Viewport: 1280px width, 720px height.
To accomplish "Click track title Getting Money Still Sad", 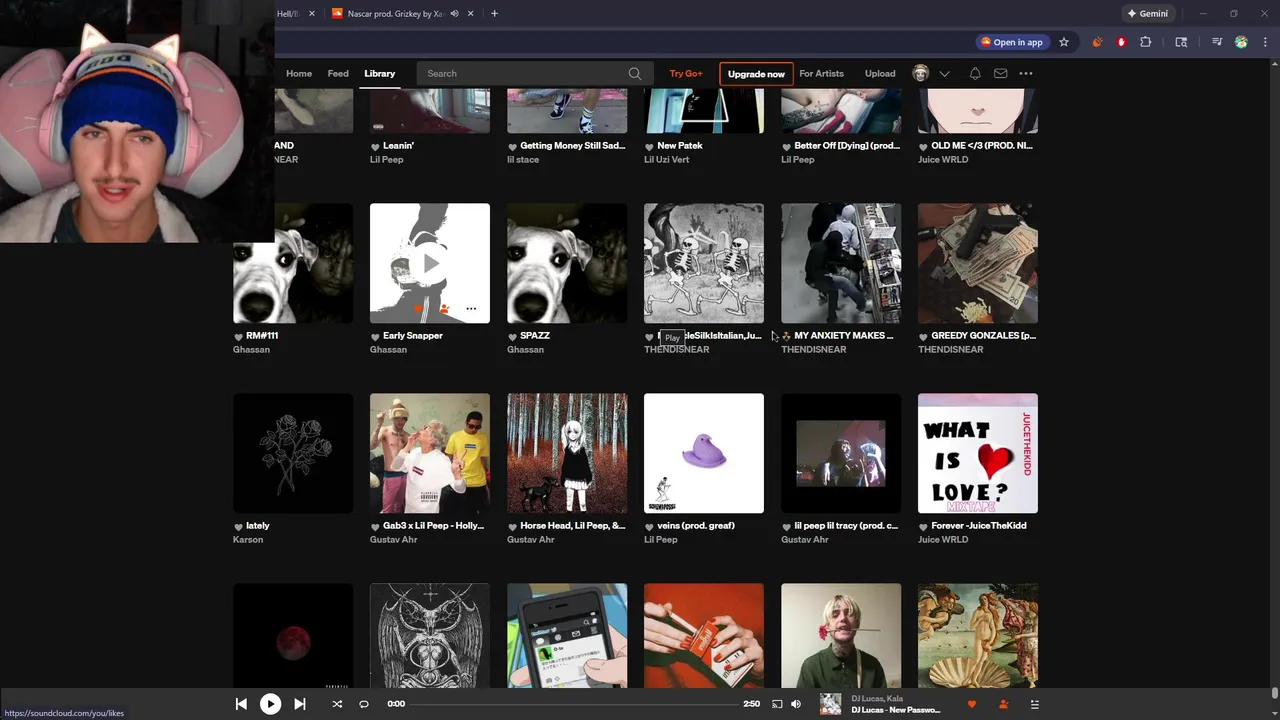I will [x=573, y=146].
